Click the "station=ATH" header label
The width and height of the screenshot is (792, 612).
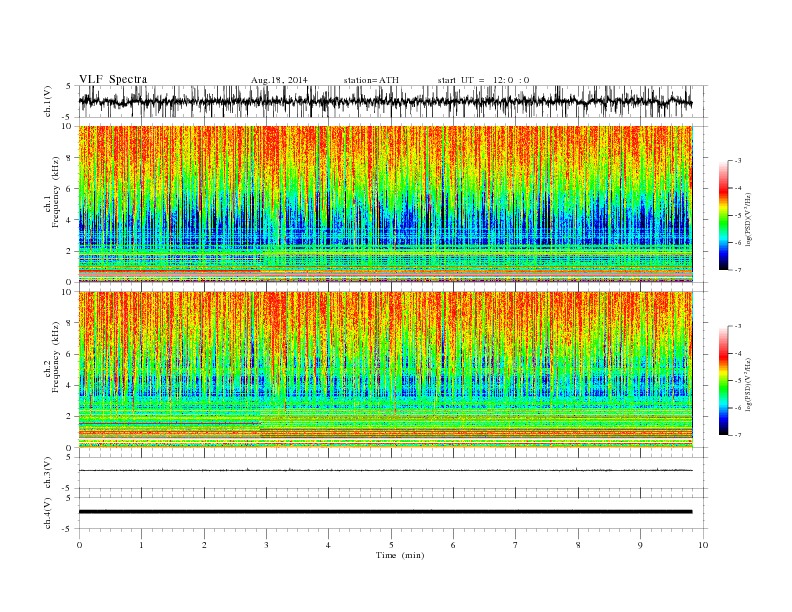click(371, 80)
